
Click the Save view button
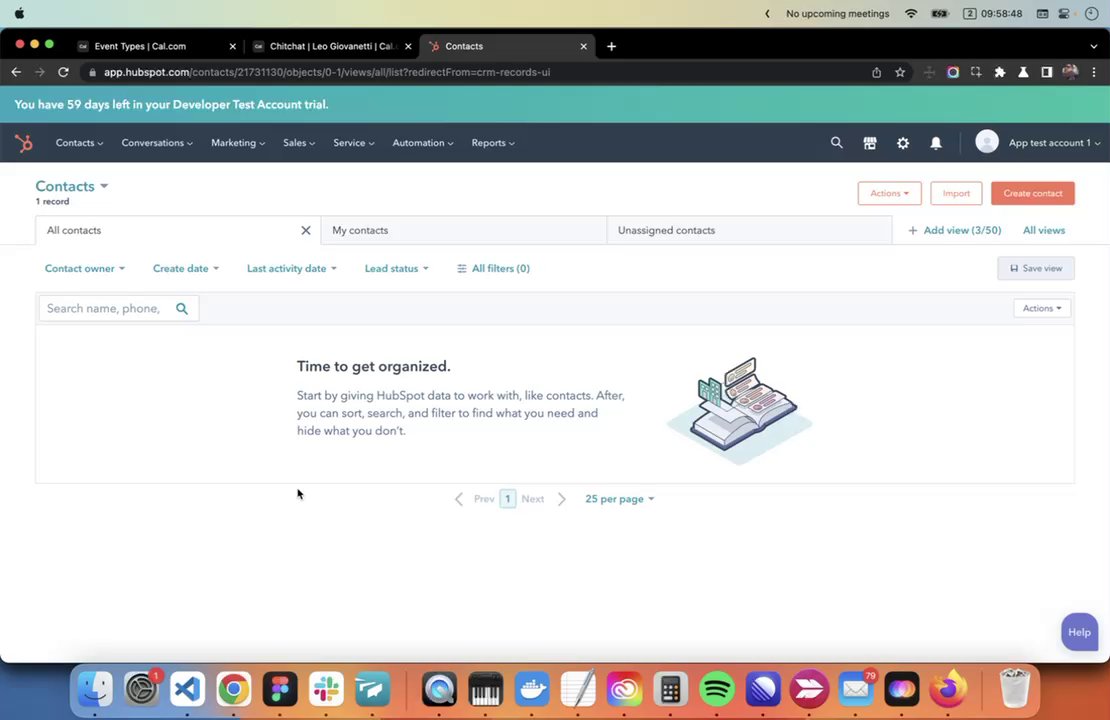tap(1036, 268)
